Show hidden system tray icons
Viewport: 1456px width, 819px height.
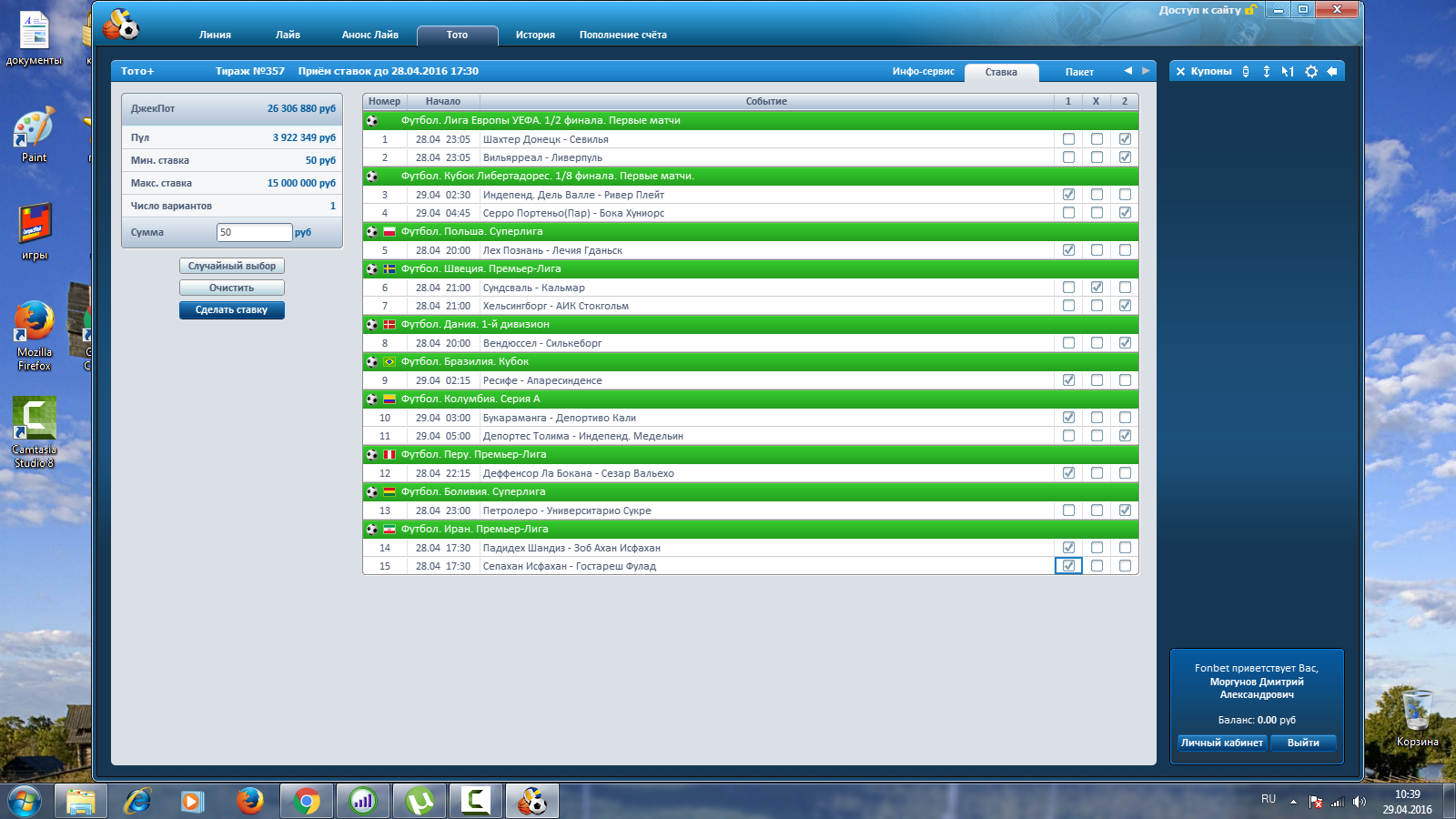click(x=1293, y=802)
